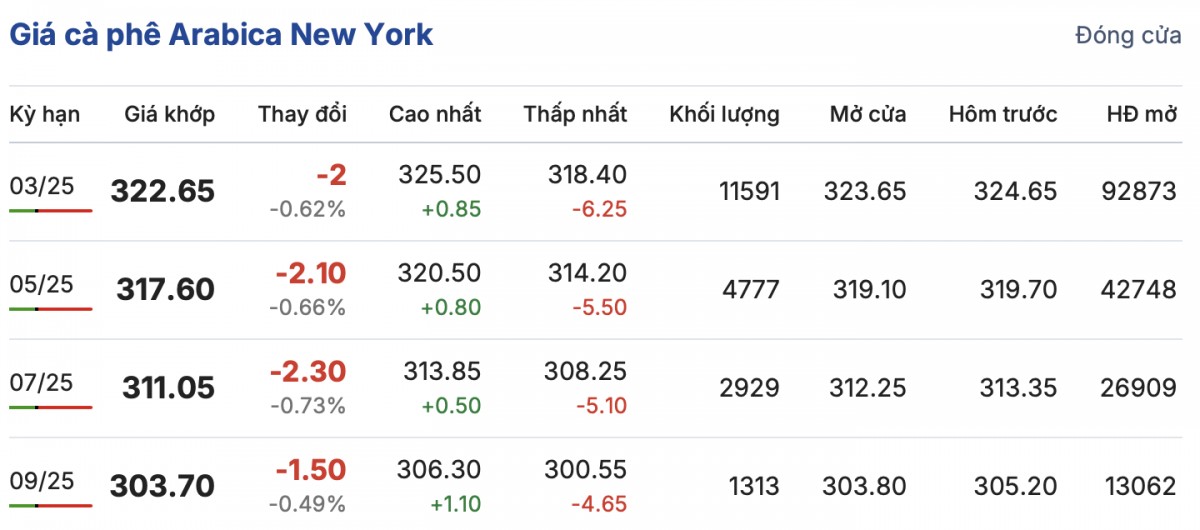Image resolution: width=1200 pixels, height=530 pixels.
Task: Select the 'Thay đổi' column header
Action: pos(302,114)
